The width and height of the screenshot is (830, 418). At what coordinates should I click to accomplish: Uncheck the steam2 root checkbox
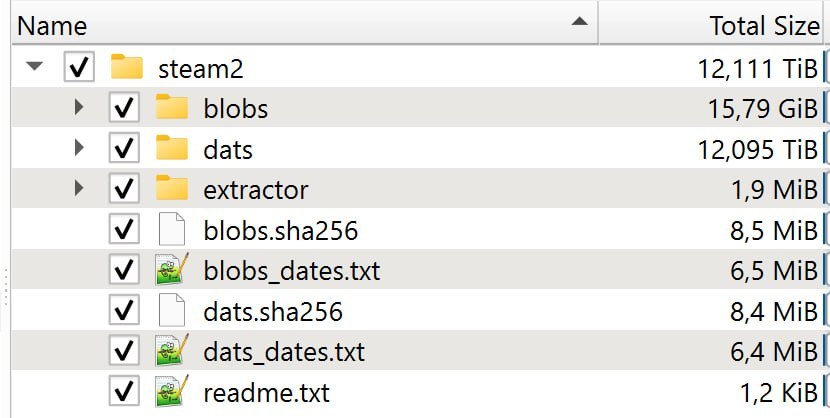coord(79,67)
